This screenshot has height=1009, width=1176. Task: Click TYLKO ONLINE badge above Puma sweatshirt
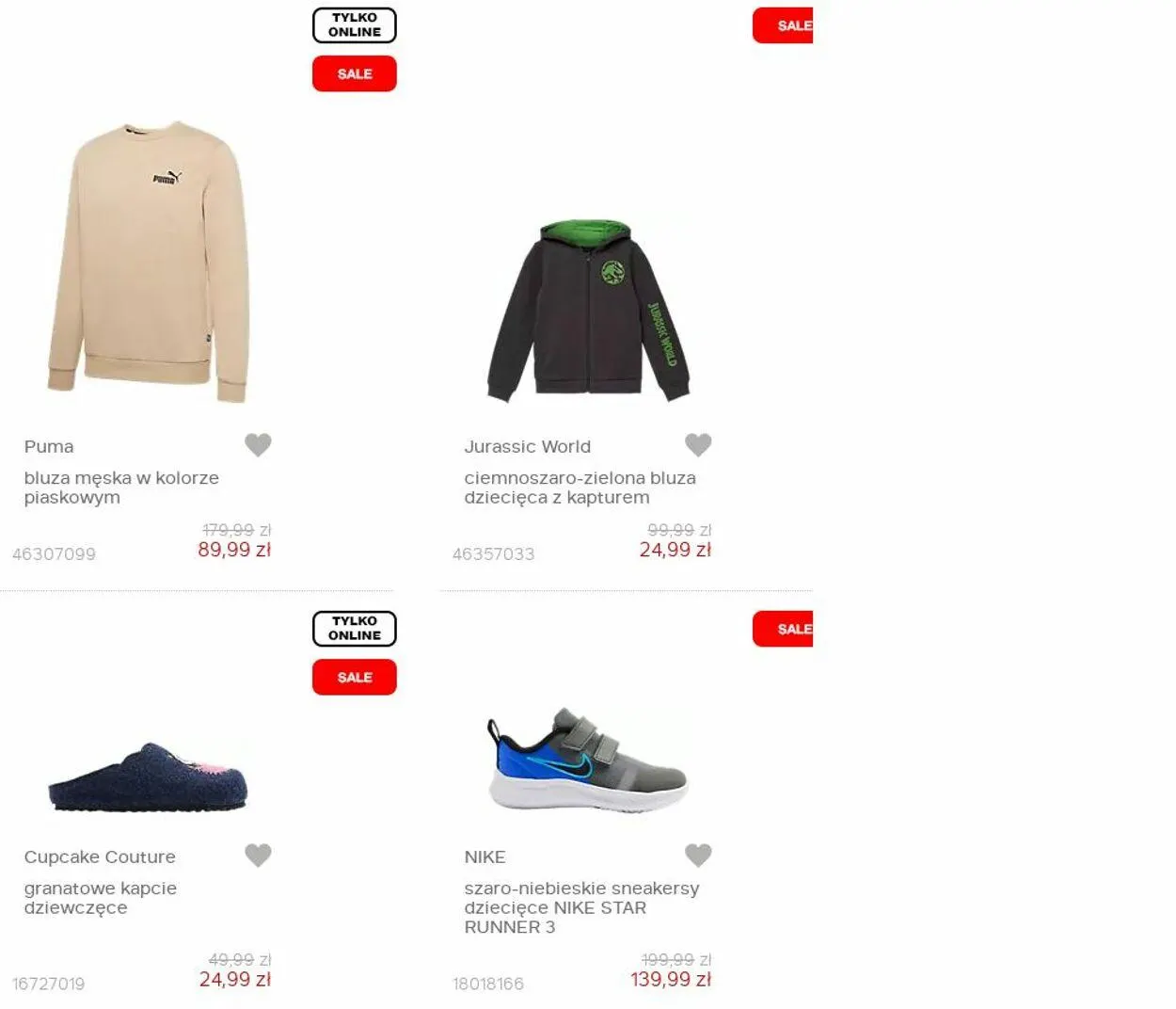[355, 25]
